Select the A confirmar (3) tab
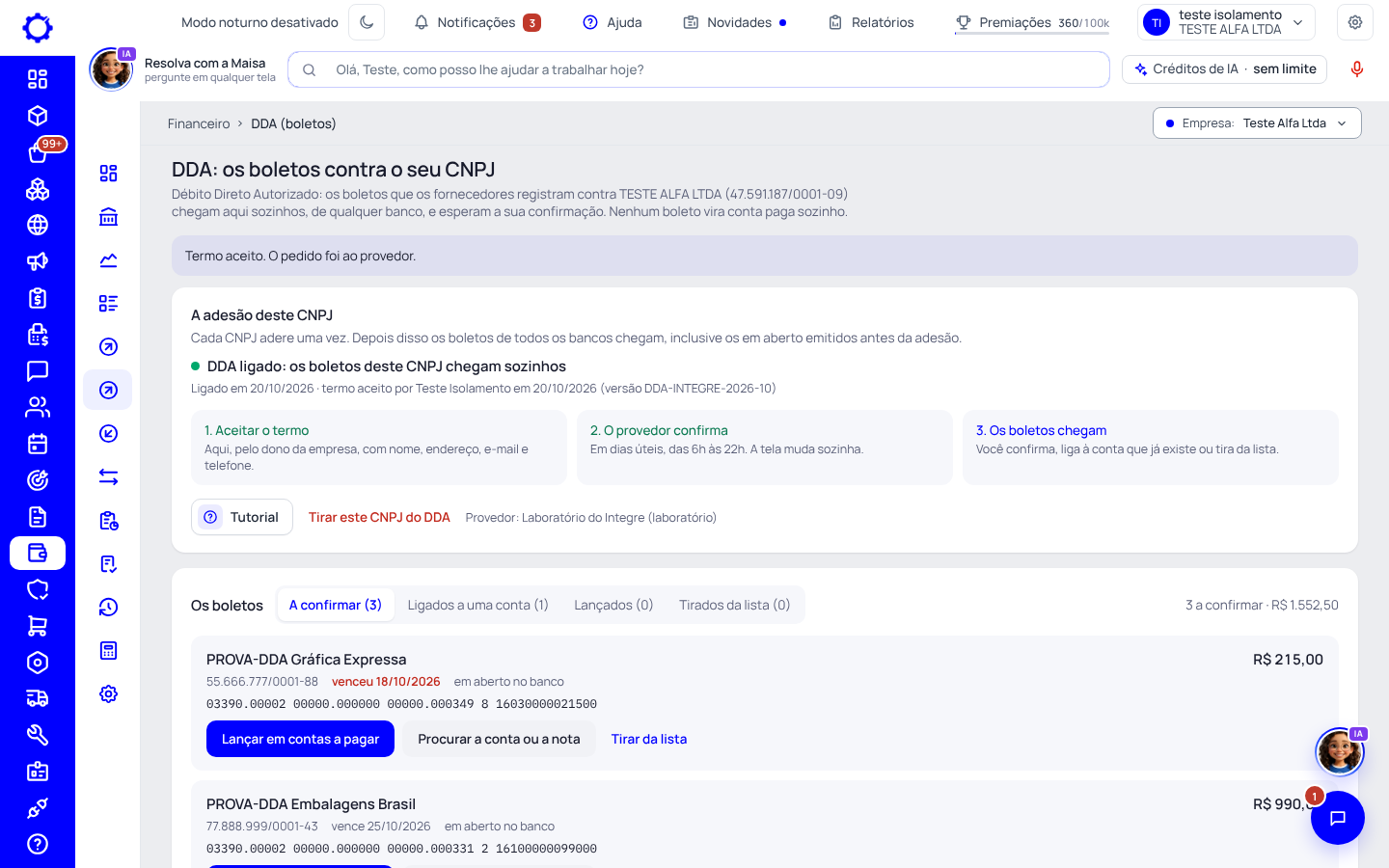 click(x=336, y=605)
